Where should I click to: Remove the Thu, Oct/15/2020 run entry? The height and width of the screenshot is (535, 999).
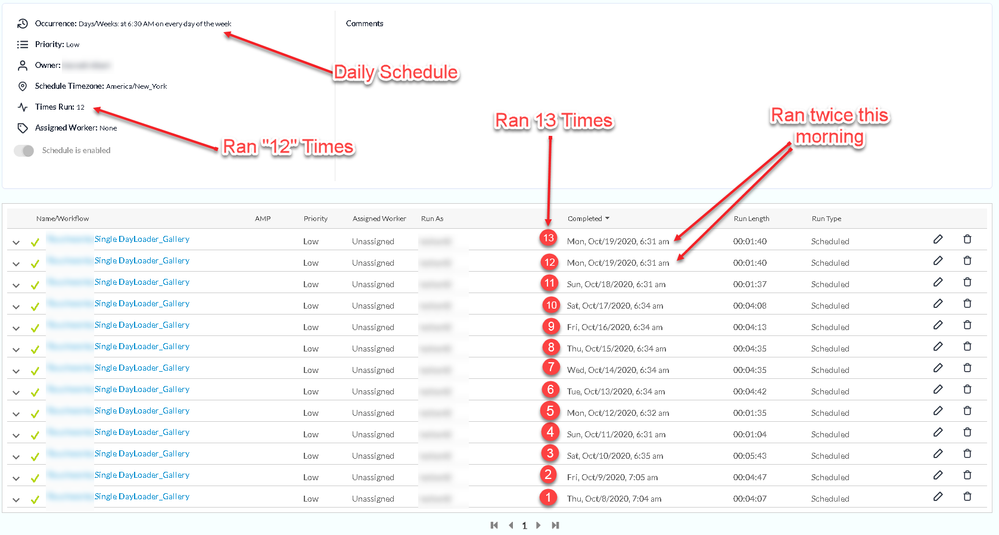[x=967, y=346]
